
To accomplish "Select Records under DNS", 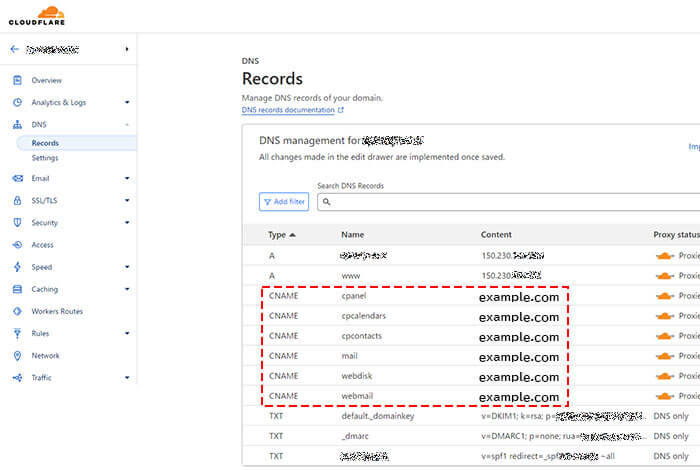I will [45, 143].
